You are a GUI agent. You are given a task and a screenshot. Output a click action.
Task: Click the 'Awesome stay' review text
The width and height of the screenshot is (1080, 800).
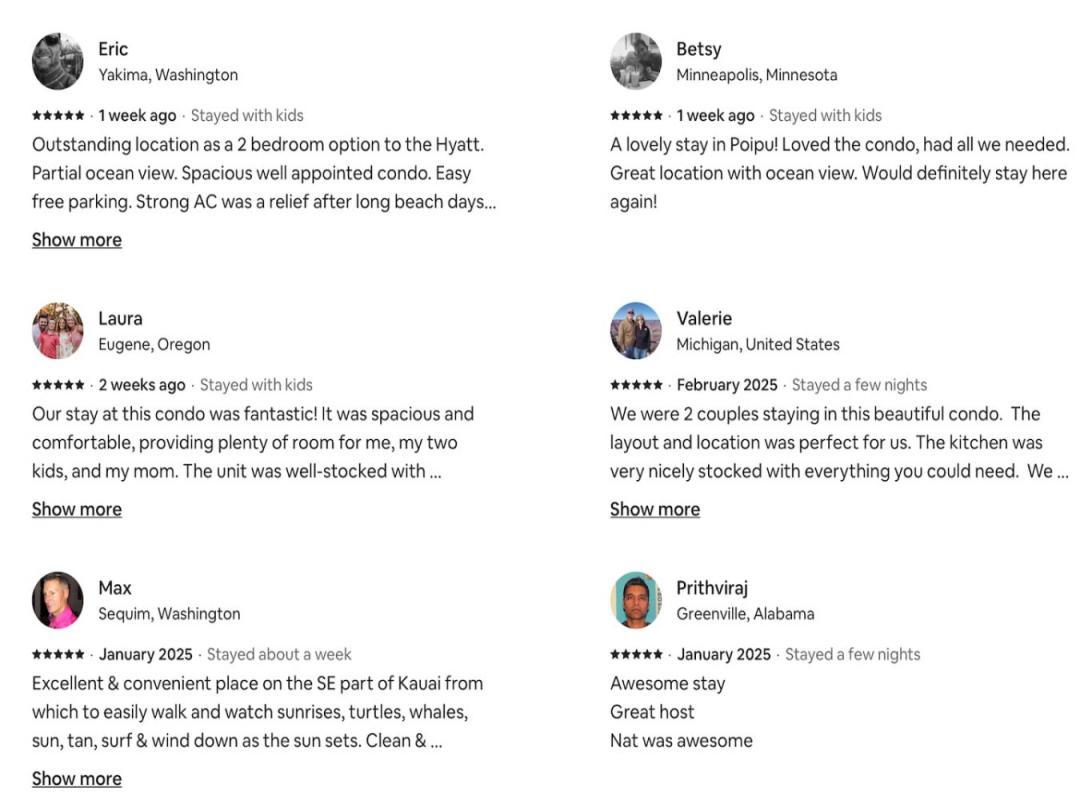point(667,684)
